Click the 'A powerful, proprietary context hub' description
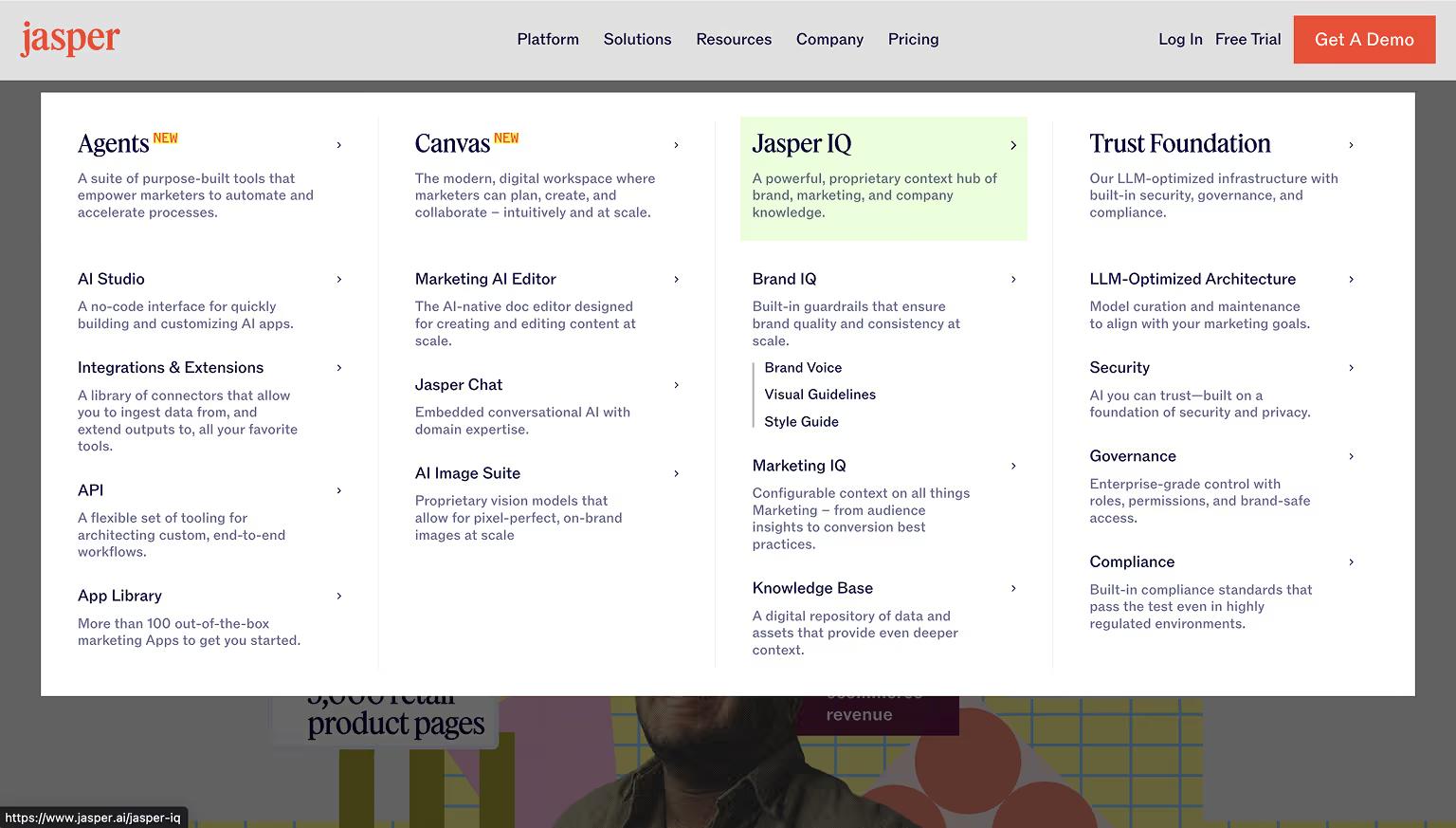The image size is (1456, 828). 875,195
